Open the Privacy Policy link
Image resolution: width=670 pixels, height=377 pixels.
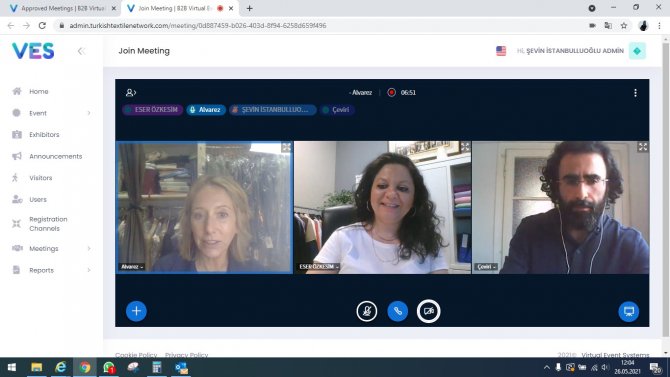(186, 355)
